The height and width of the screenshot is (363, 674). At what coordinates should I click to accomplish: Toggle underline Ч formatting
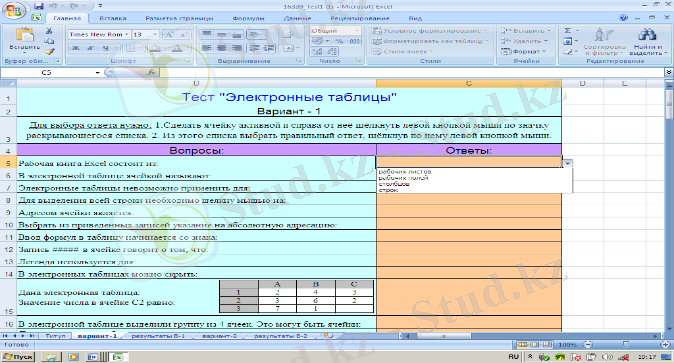pyautogui.click(x=105, y=48)
